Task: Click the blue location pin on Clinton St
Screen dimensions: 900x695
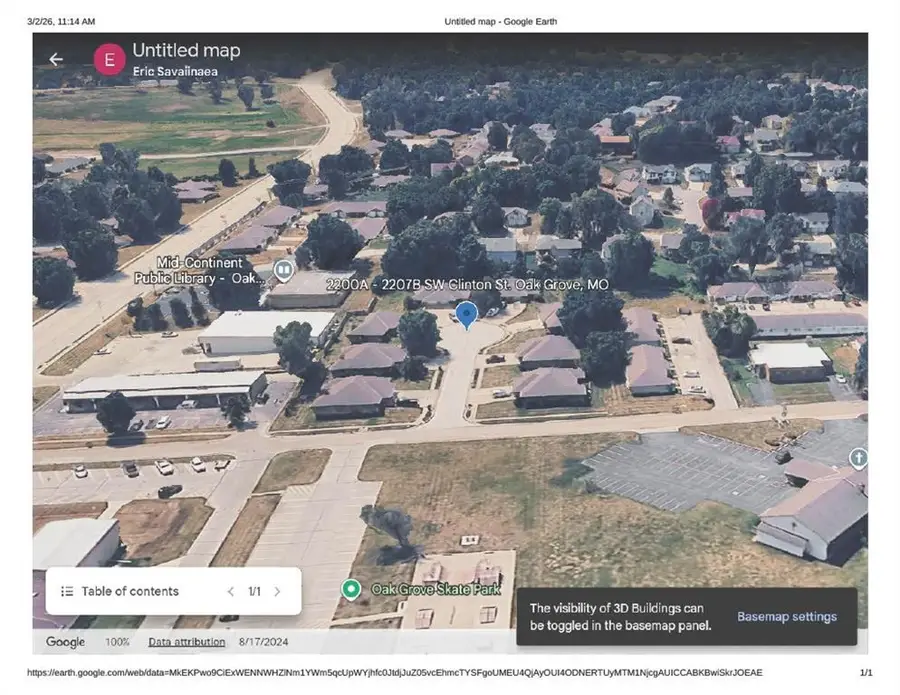Action: tap(466, 316)
